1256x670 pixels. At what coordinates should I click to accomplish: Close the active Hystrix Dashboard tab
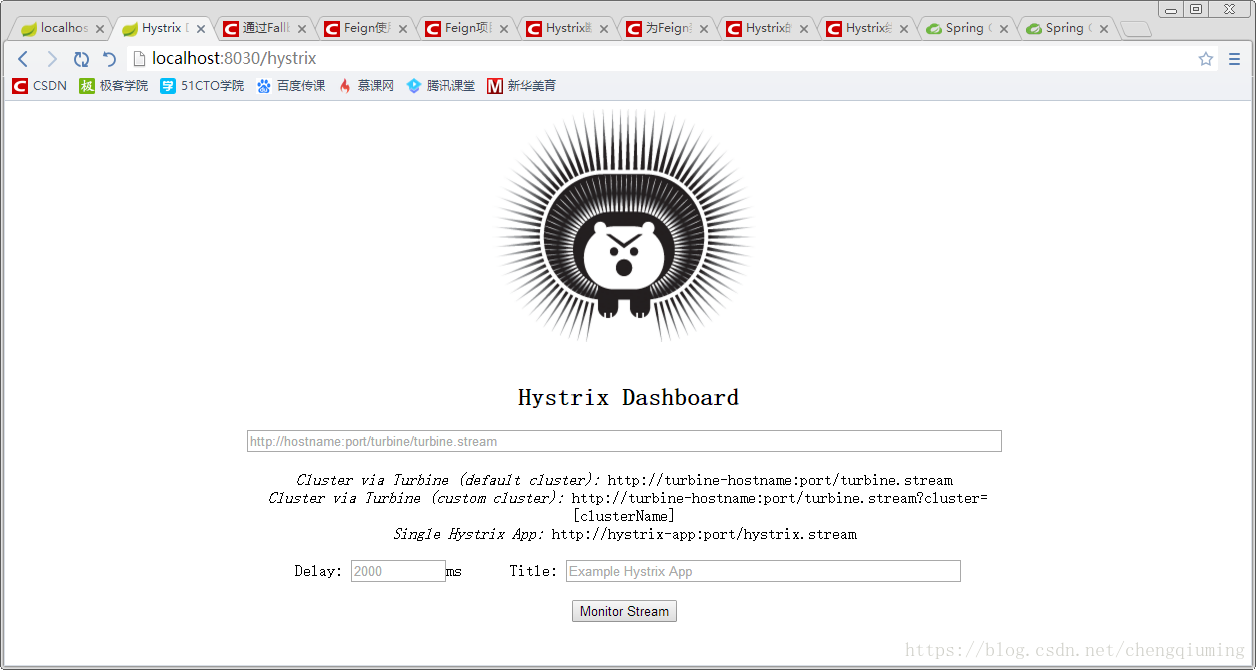click(x=201, y=29)
